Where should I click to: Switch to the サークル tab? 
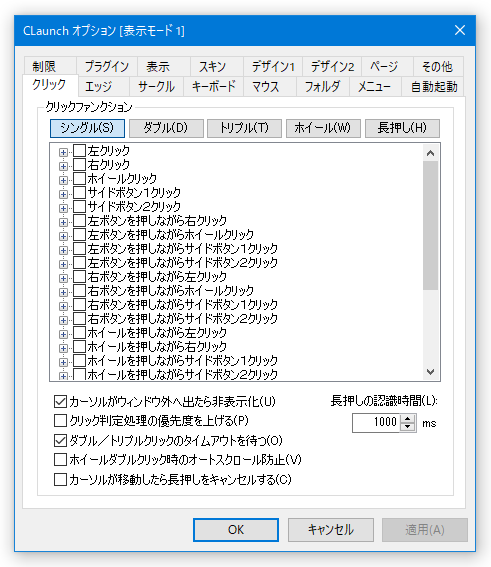click(156, 87)
